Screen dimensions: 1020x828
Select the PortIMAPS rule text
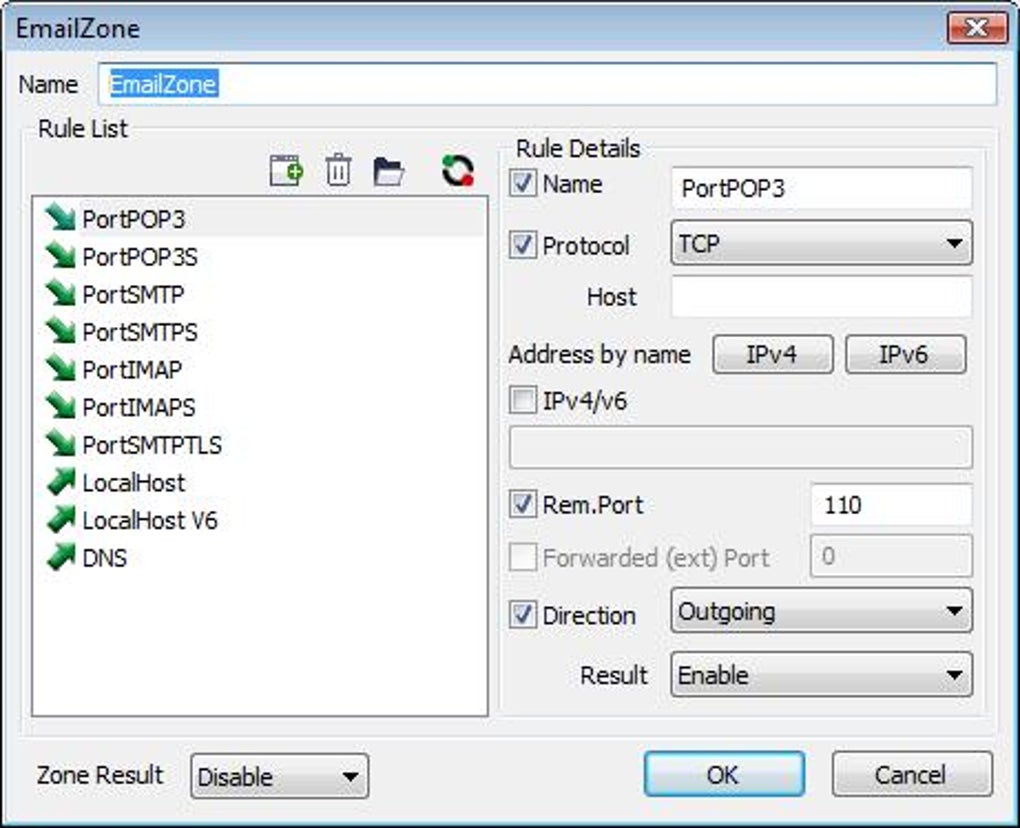(139, 408)
